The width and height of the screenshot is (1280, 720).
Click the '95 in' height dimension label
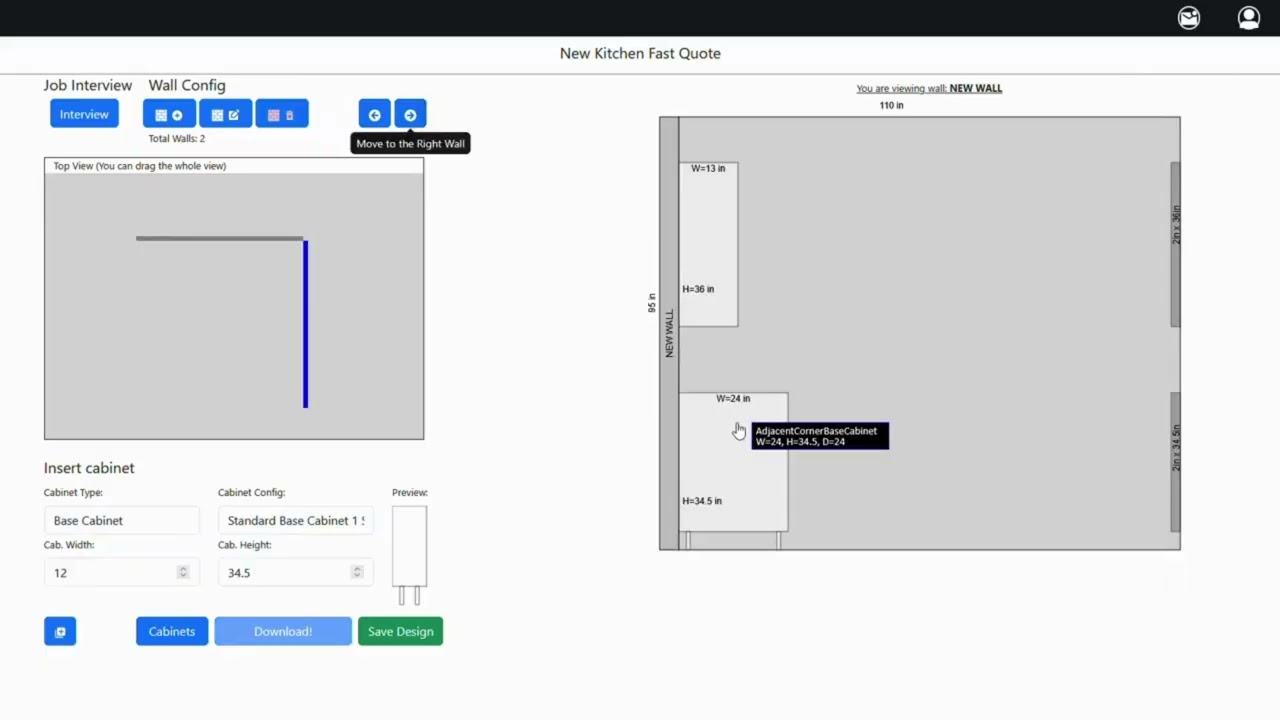pyautogui.click(x=652, y=303)
